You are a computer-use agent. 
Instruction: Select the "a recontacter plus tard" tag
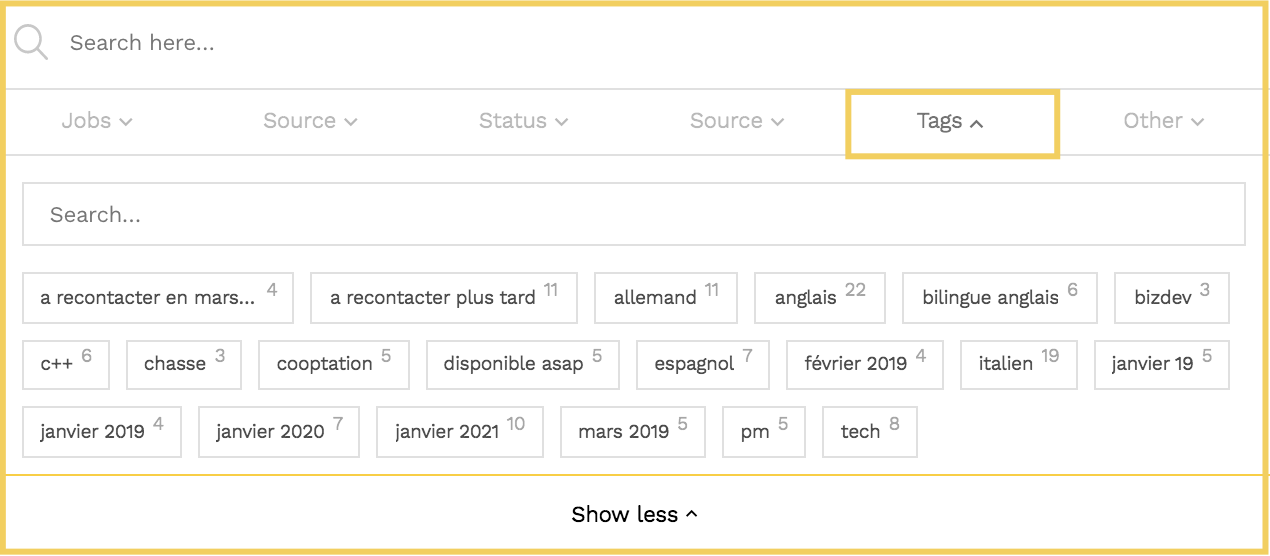click(443, 297)
